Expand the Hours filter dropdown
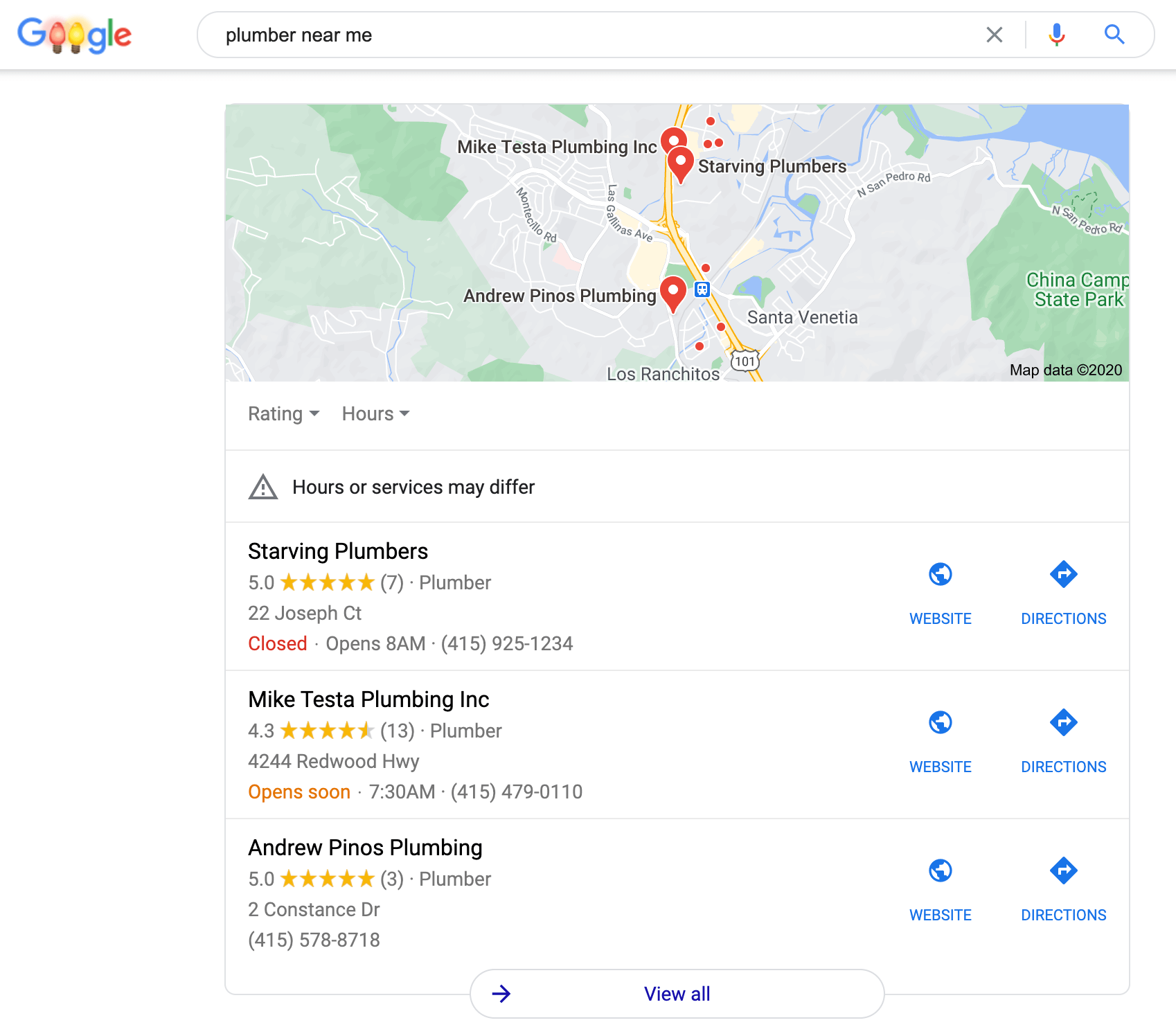1176x1036 pixels. (375, 414)
